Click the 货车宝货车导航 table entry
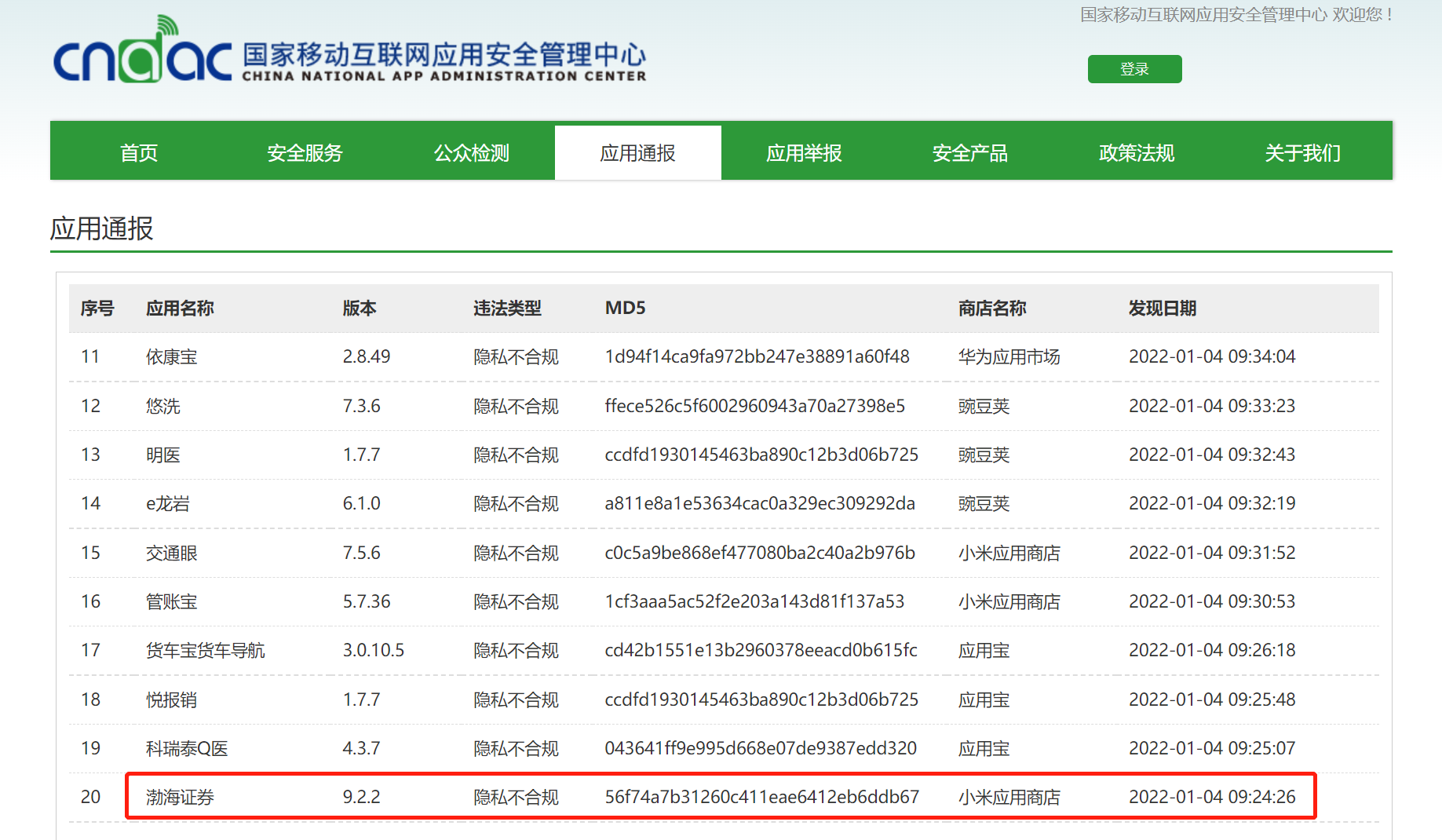The height and width of the screenshot is (840, 1442). (x=205, y=650)
